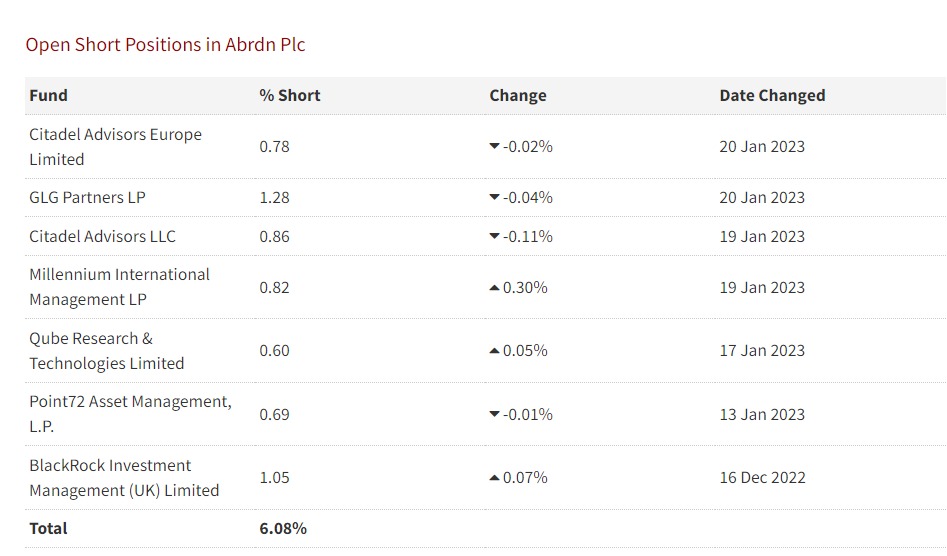Open Point72 Asset Management, L.P. entry
The width and height of the screenshot is (947, 556).
pos(130,414)
